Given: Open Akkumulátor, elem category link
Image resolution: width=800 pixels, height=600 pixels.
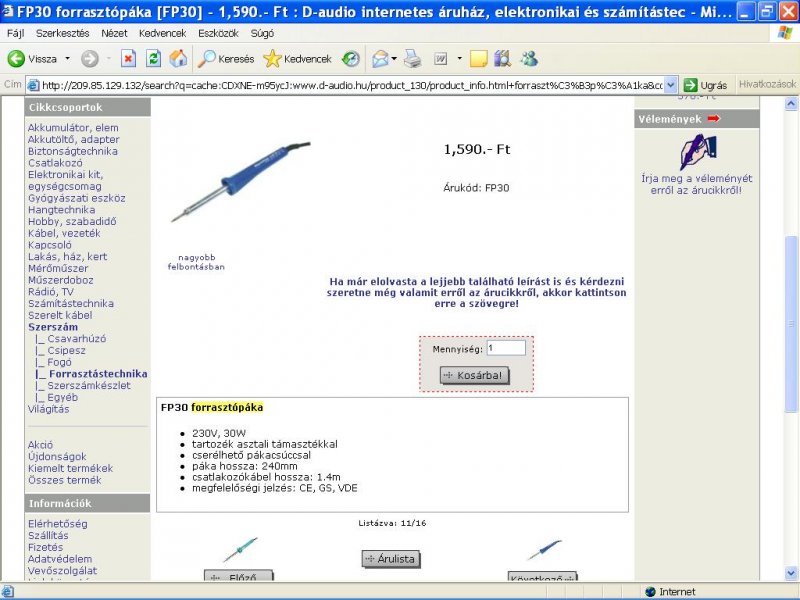Looking at the screenshot, I should click(73, 128).
